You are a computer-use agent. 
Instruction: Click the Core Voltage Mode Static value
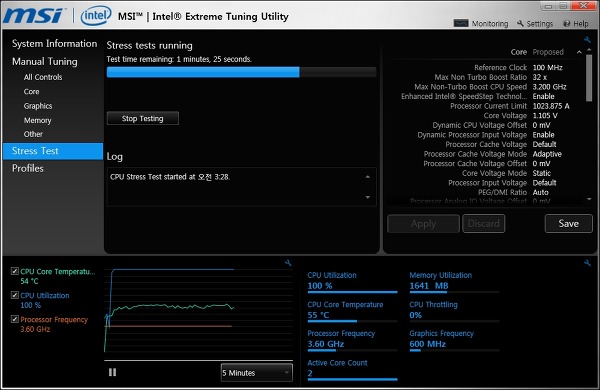542,173
